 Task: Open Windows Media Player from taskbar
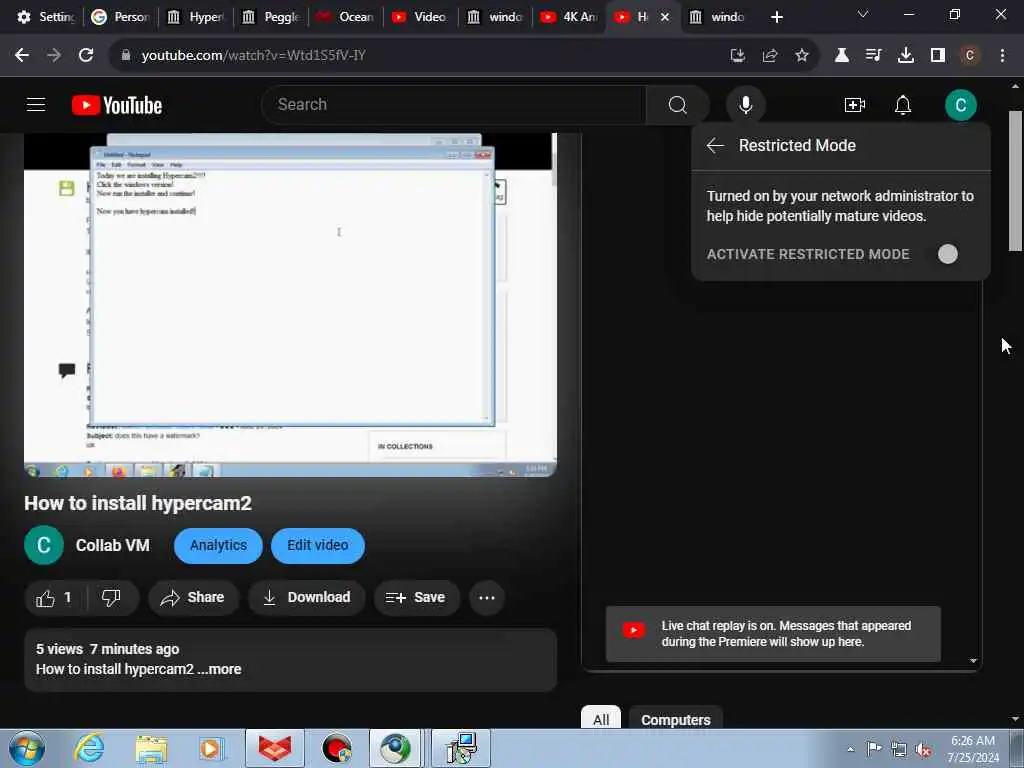point(210,748)
